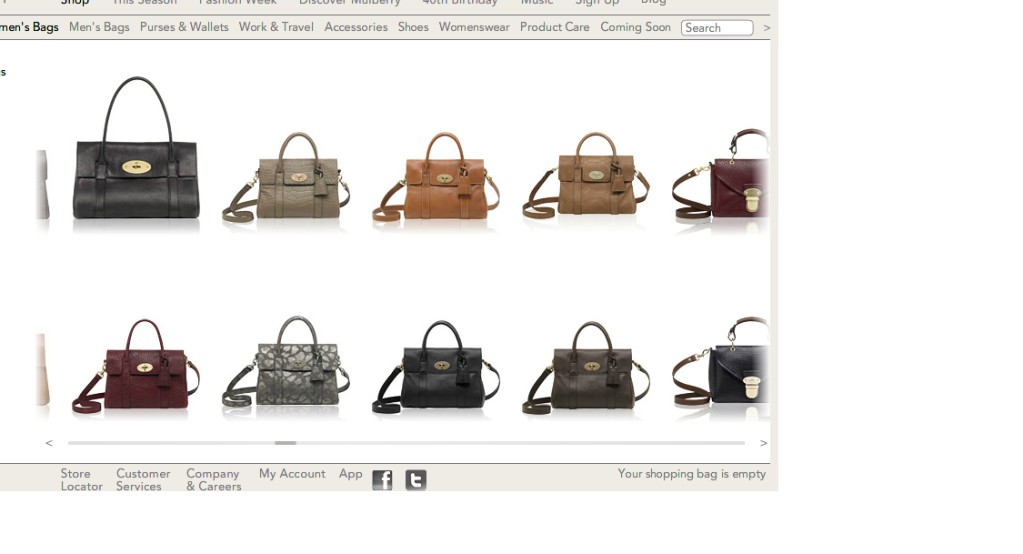Viewport: 1023px width, 554px height.
Task: Click arrow next to Search box
Action: pyautogui.click(x=766, y=28)
